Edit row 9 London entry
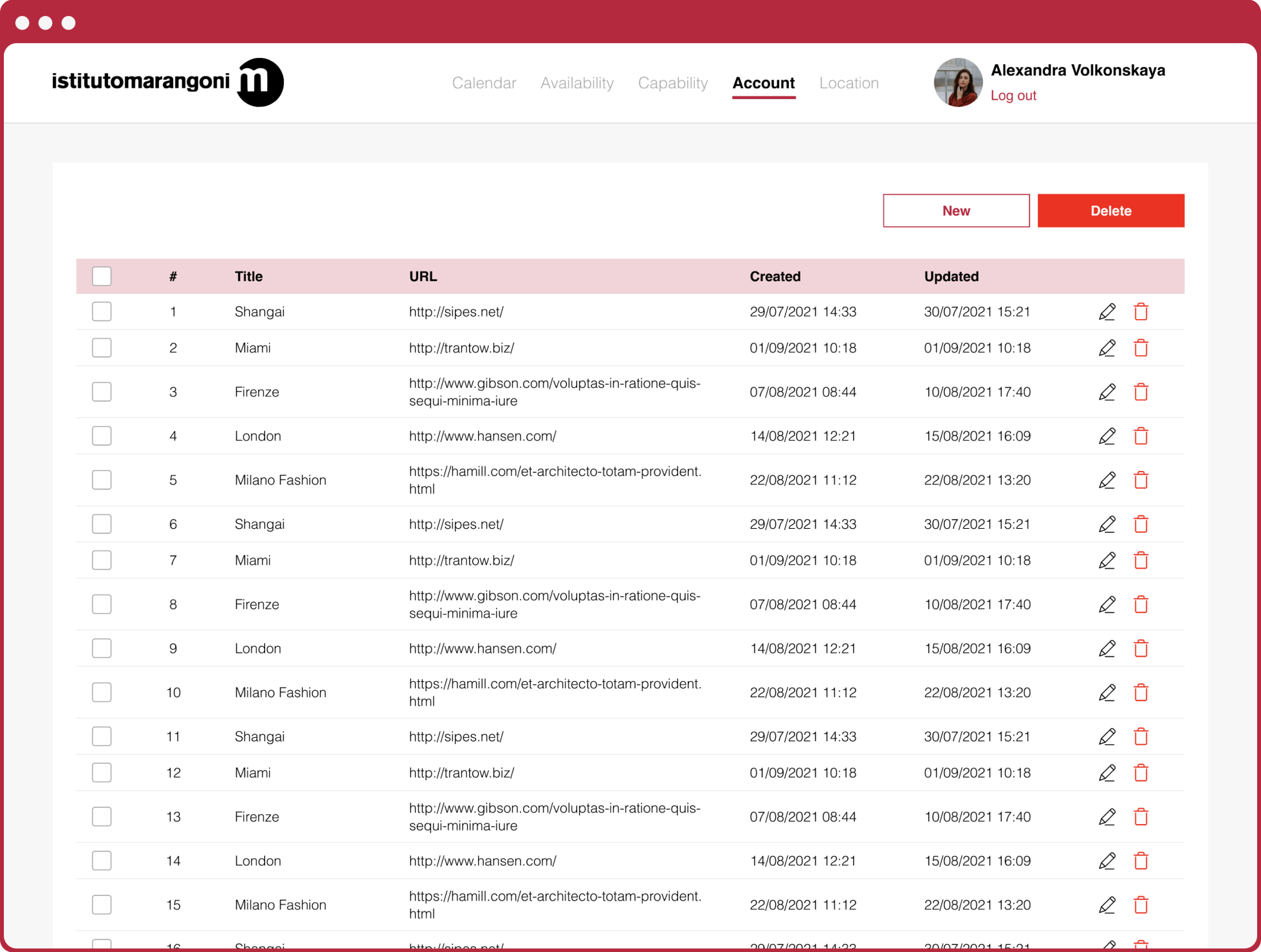The height and width of the screenshot is (952, 1261). point(1107,648)
